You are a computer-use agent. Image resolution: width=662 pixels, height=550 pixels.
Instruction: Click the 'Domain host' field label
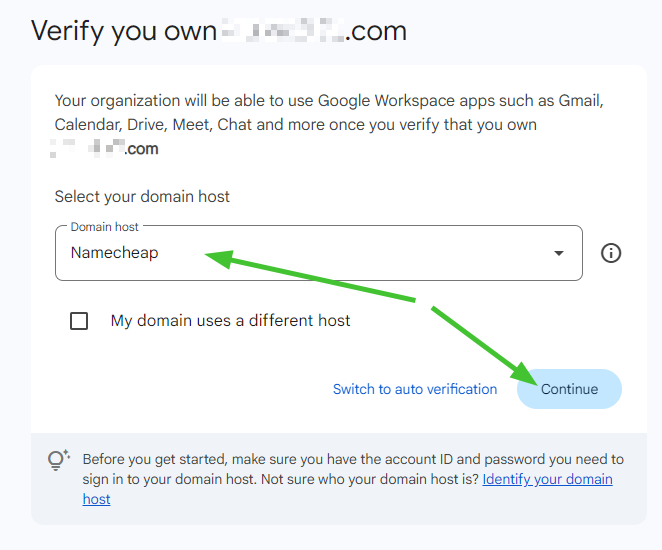pos(106,227)
